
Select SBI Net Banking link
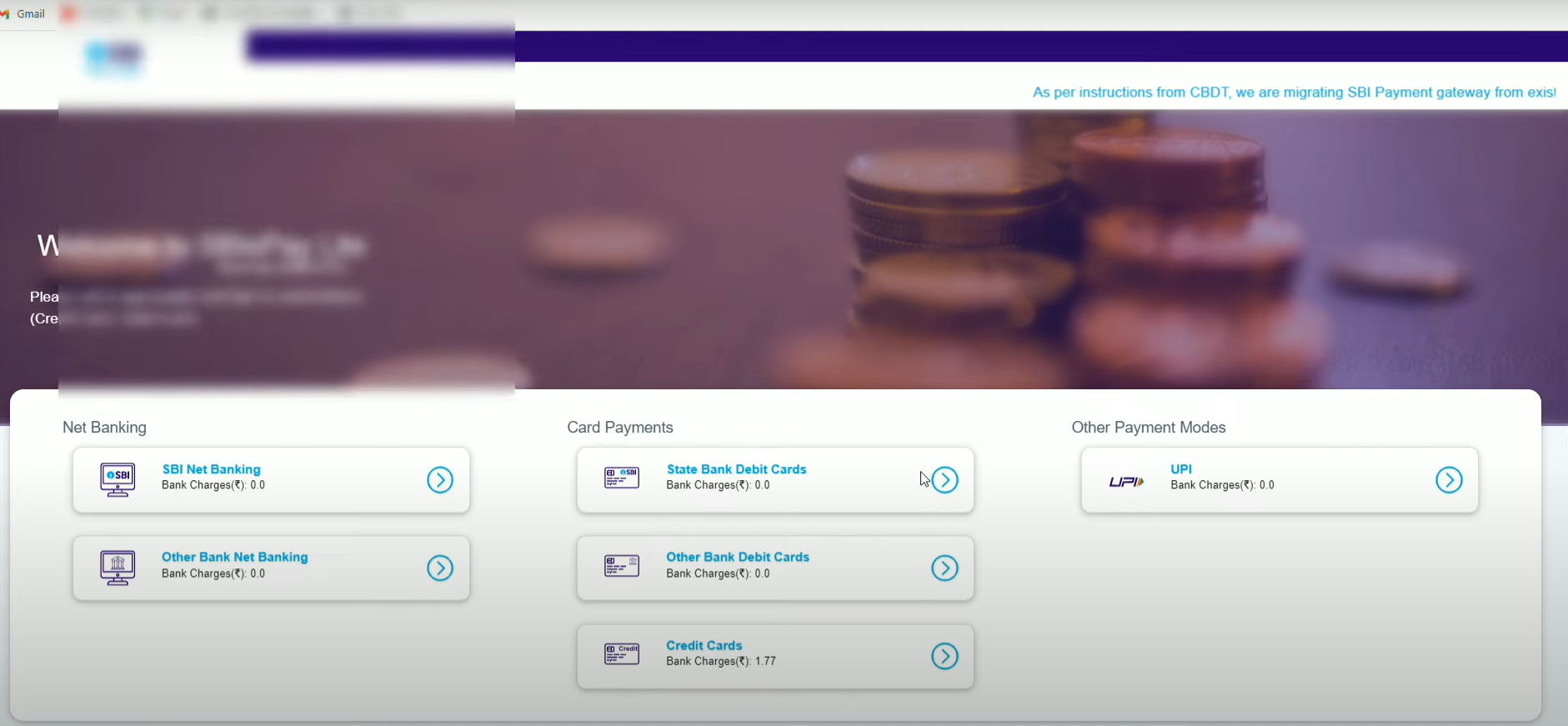tap(212, 469)
